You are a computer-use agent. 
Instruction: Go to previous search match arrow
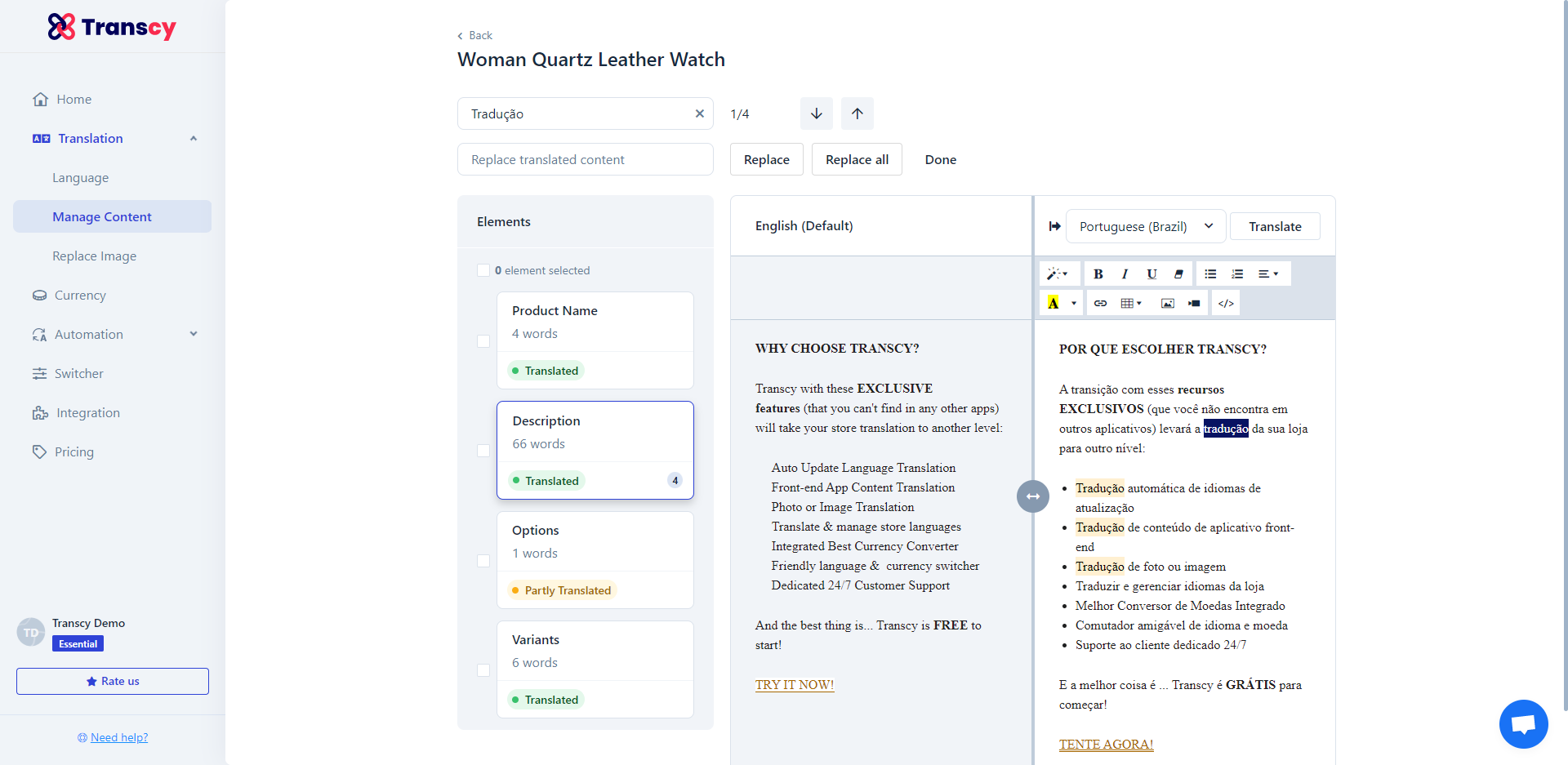tap(857, 113)
